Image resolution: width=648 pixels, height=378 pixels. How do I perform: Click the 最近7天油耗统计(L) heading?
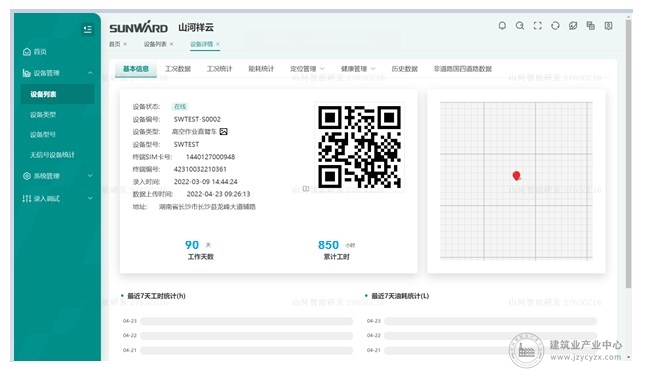pyautogui.click(x=400, y=296)
